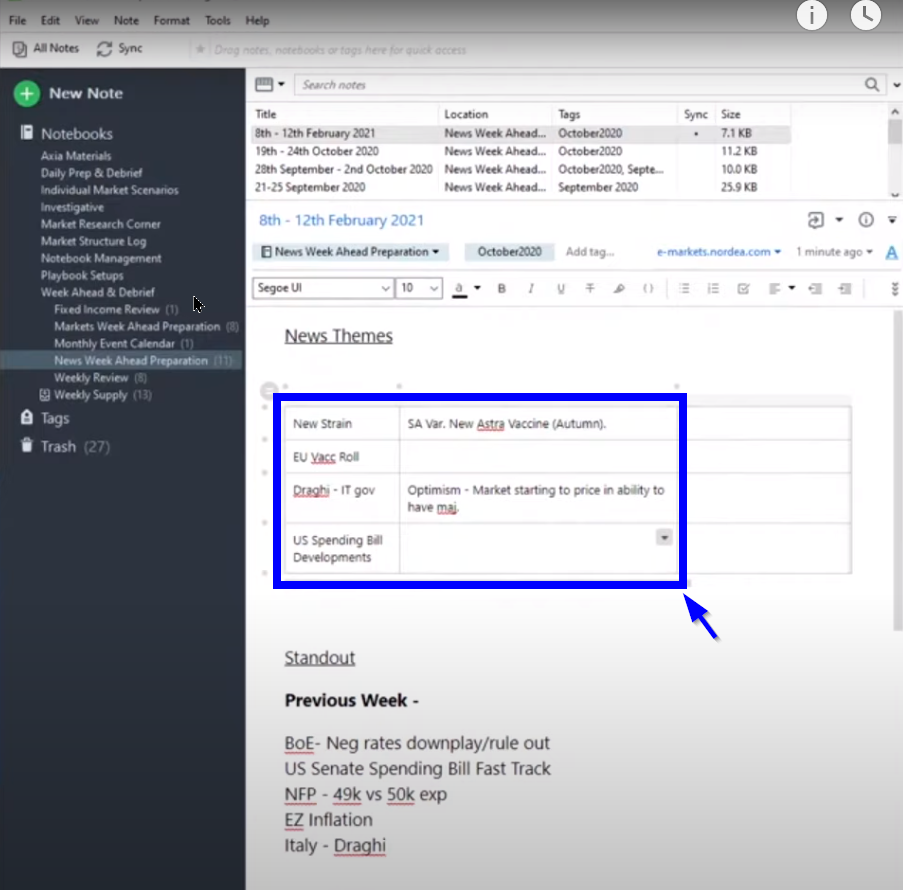The height and width of the screenshot is (890, 903).
Task: Click the highlighter tool icon
Action: click(x=619, y=289)
